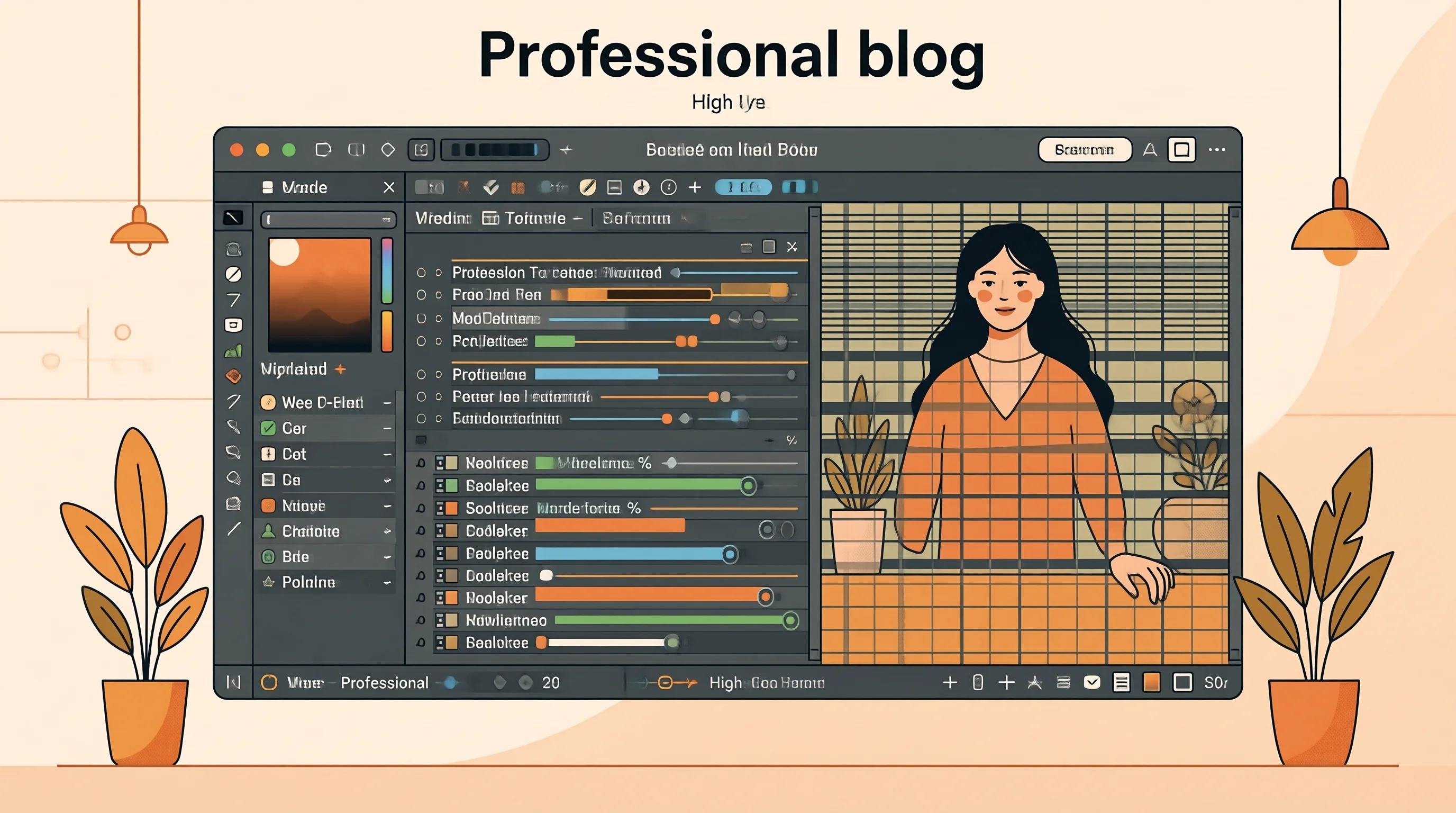Screen dimensions: 1456x813
Task: Click the orange pencil icon in toolbar
Action: [588, 186]
